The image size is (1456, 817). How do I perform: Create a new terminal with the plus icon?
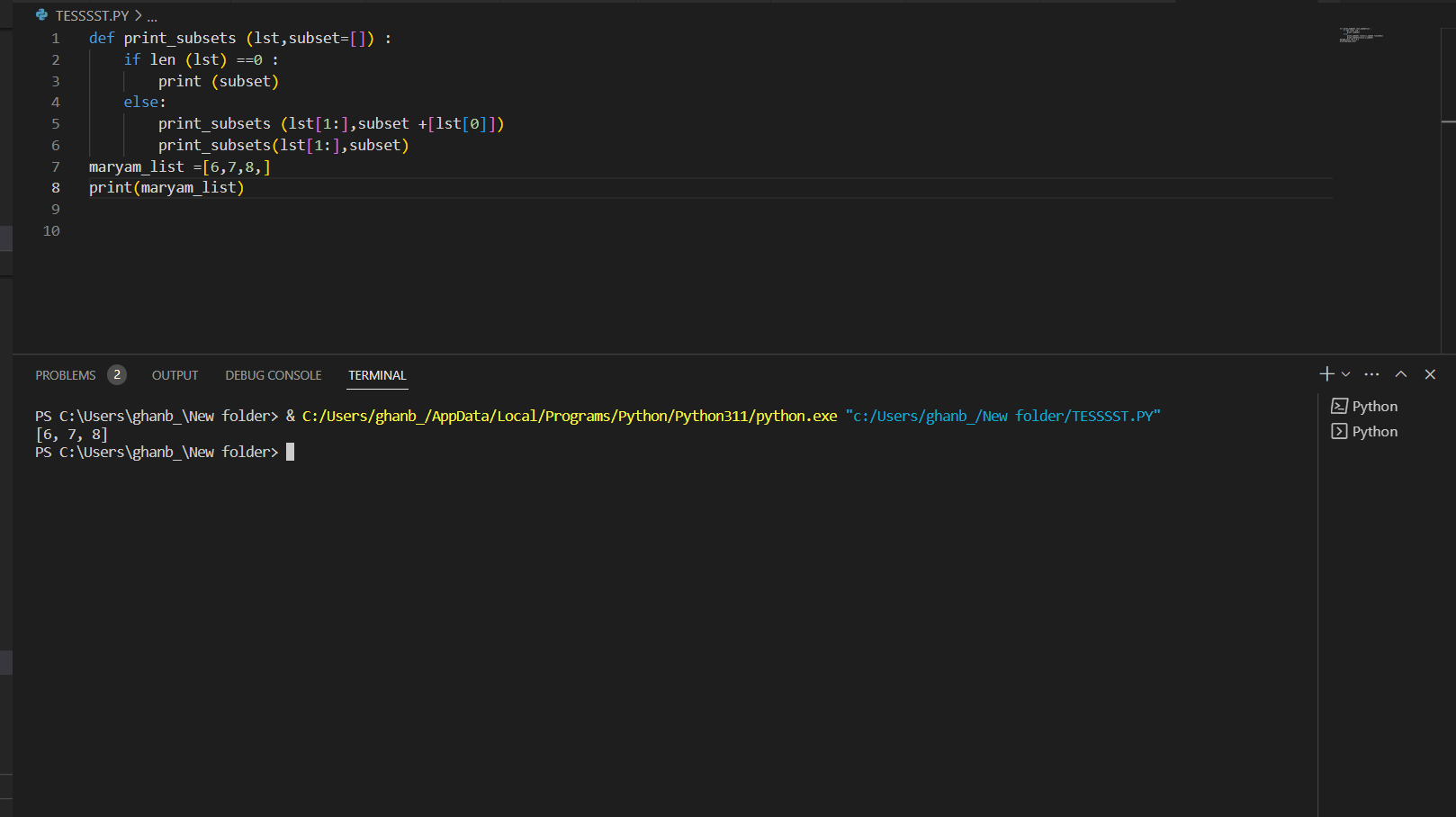[1326, 374]
